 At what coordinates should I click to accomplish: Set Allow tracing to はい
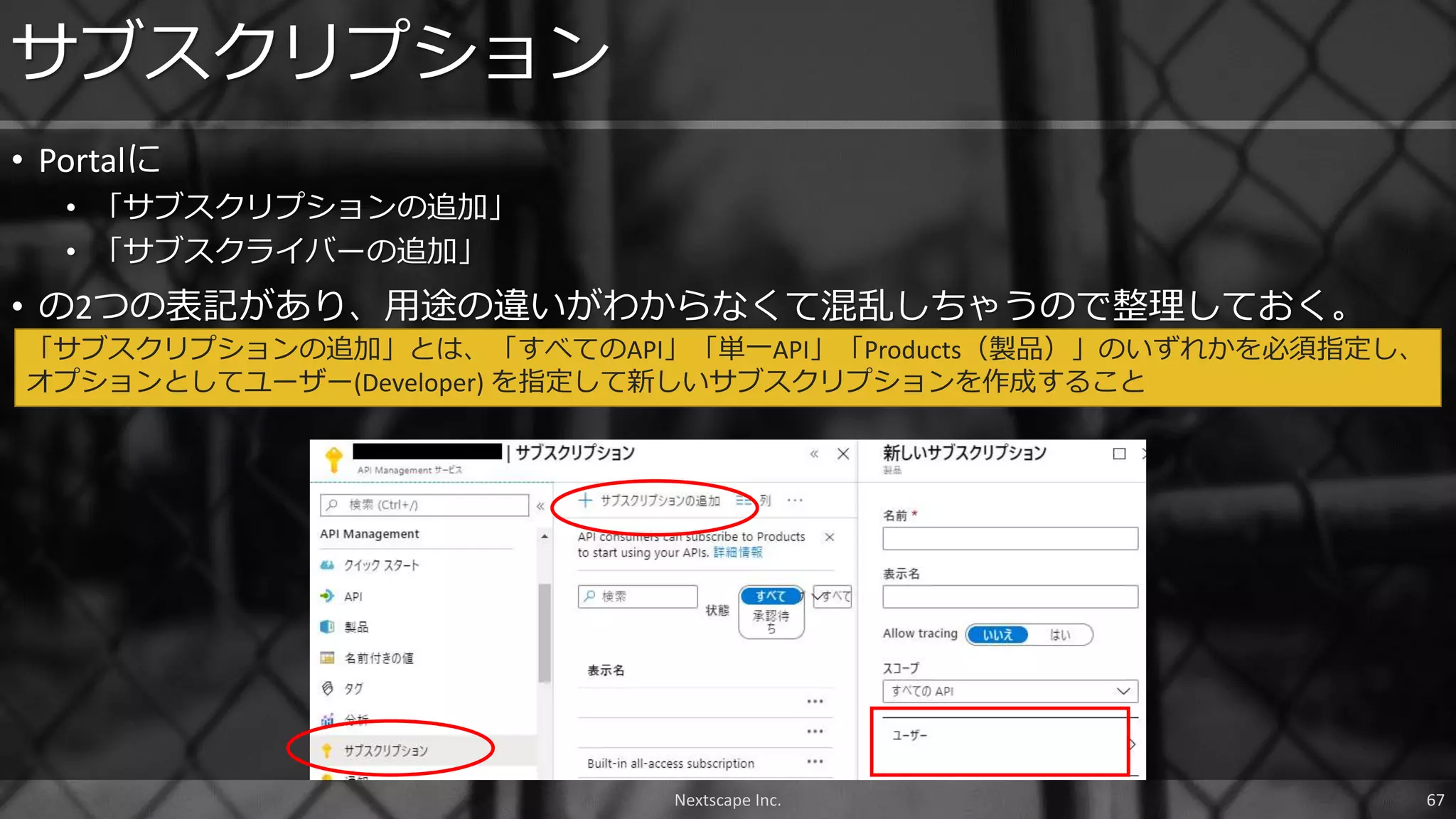[1060, 635]
